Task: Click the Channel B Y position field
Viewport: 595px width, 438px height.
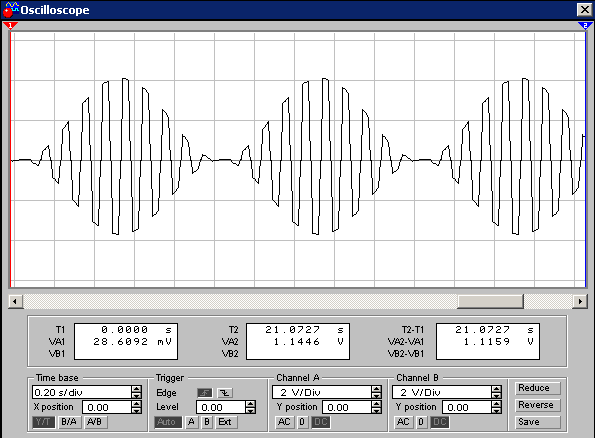Action: 467,407
